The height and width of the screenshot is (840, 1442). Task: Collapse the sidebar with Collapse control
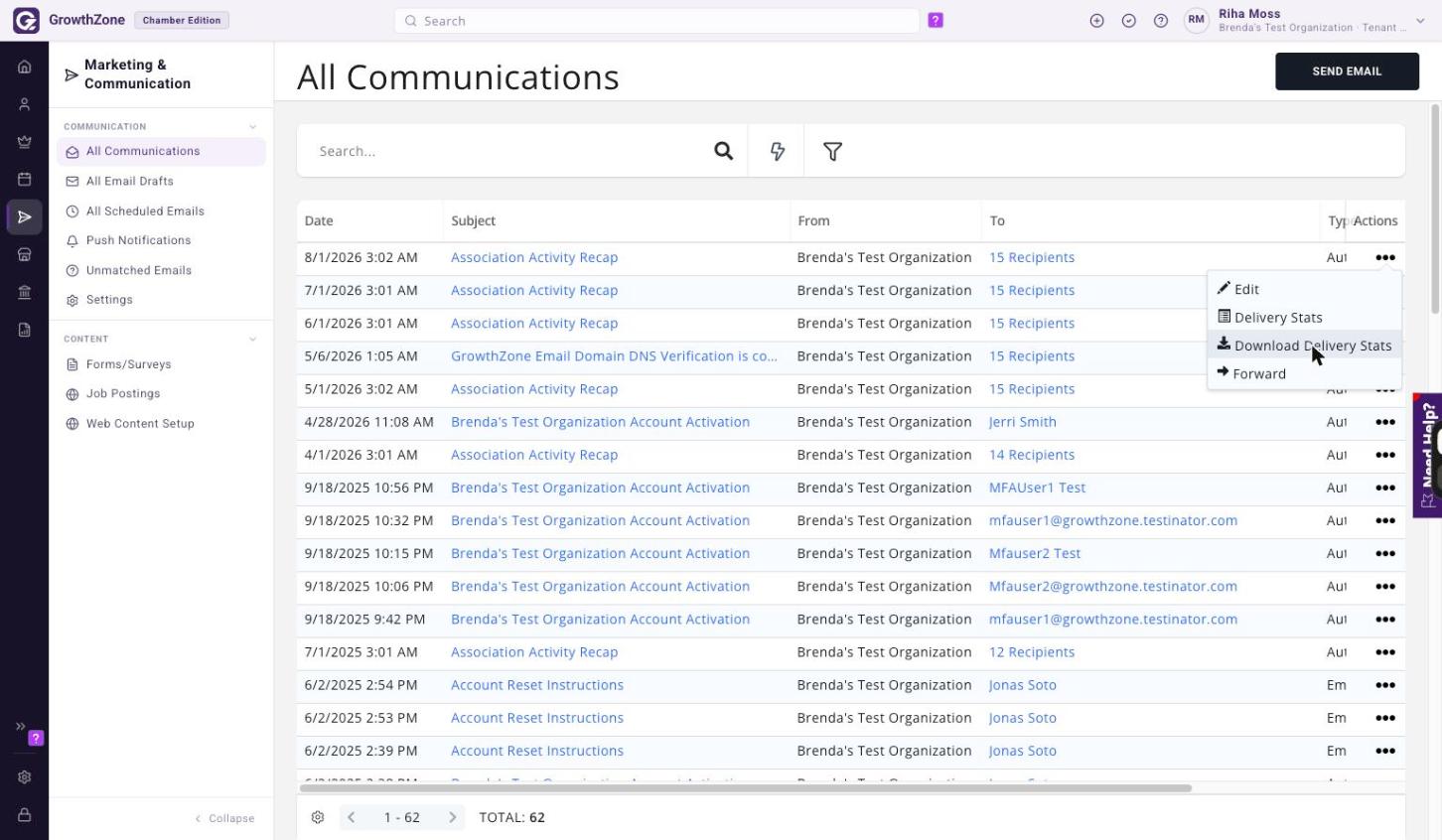click(224, 818)
